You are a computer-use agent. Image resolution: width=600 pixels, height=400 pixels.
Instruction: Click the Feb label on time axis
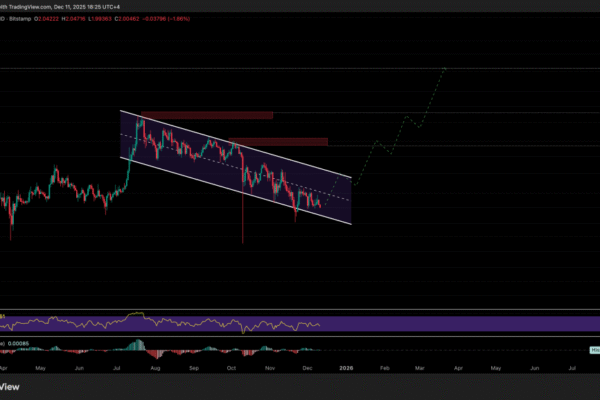click(383, 368)
